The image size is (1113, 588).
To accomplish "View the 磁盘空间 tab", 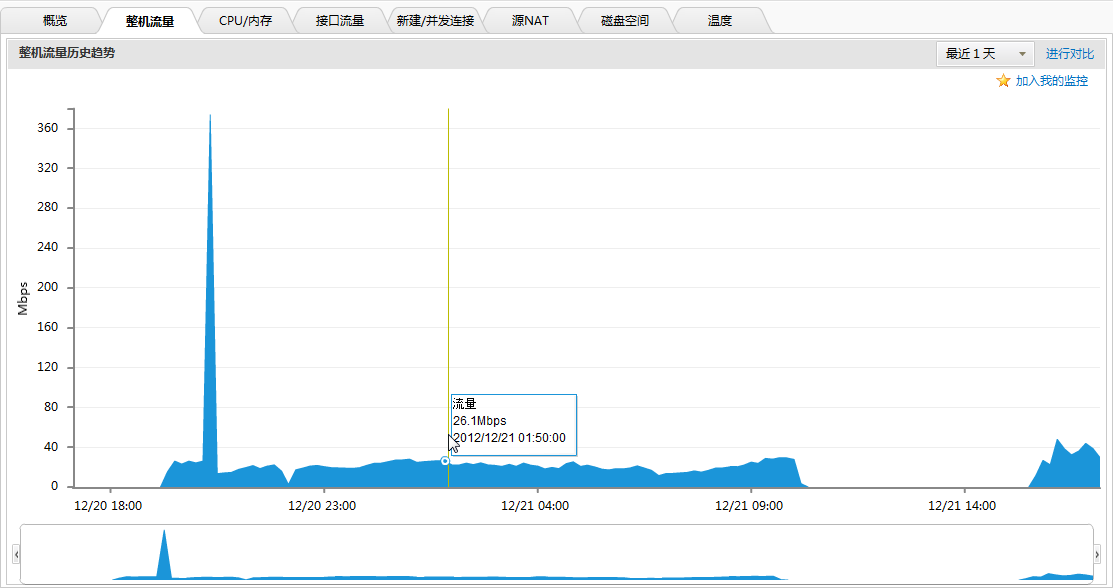I will coord(625,20).
